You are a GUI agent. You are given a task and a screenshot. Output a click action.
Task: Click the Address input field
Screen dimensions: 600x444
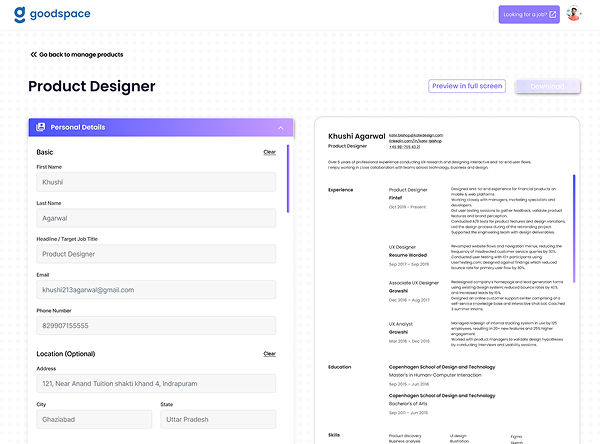[x=156, y=384]
